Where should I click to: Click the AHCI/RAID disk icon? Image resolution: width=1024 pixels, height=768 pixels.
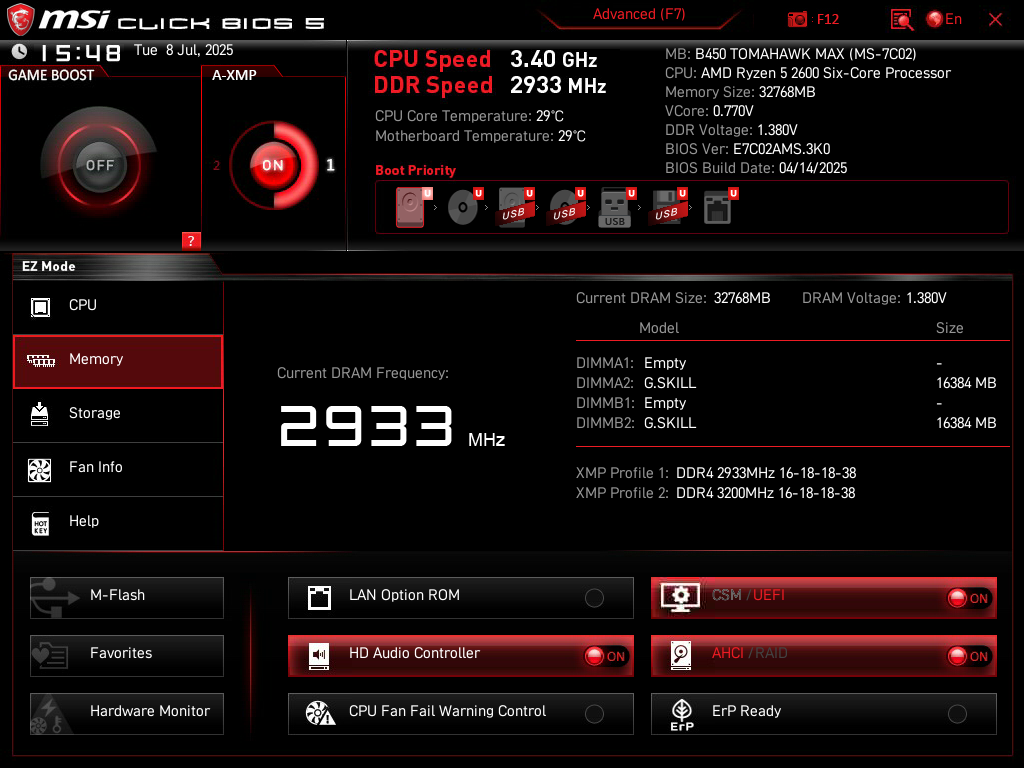[x=680, y=656]
